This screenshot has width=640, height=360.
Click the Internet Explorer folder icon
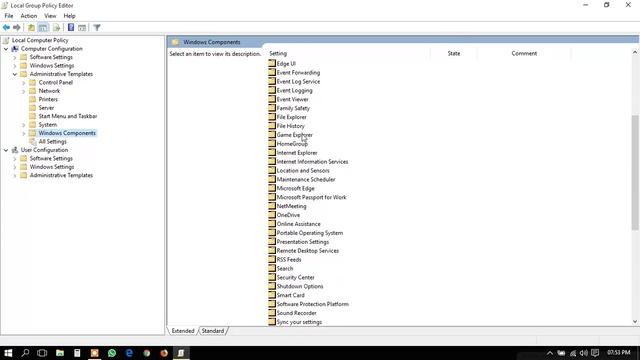point(272,152)
